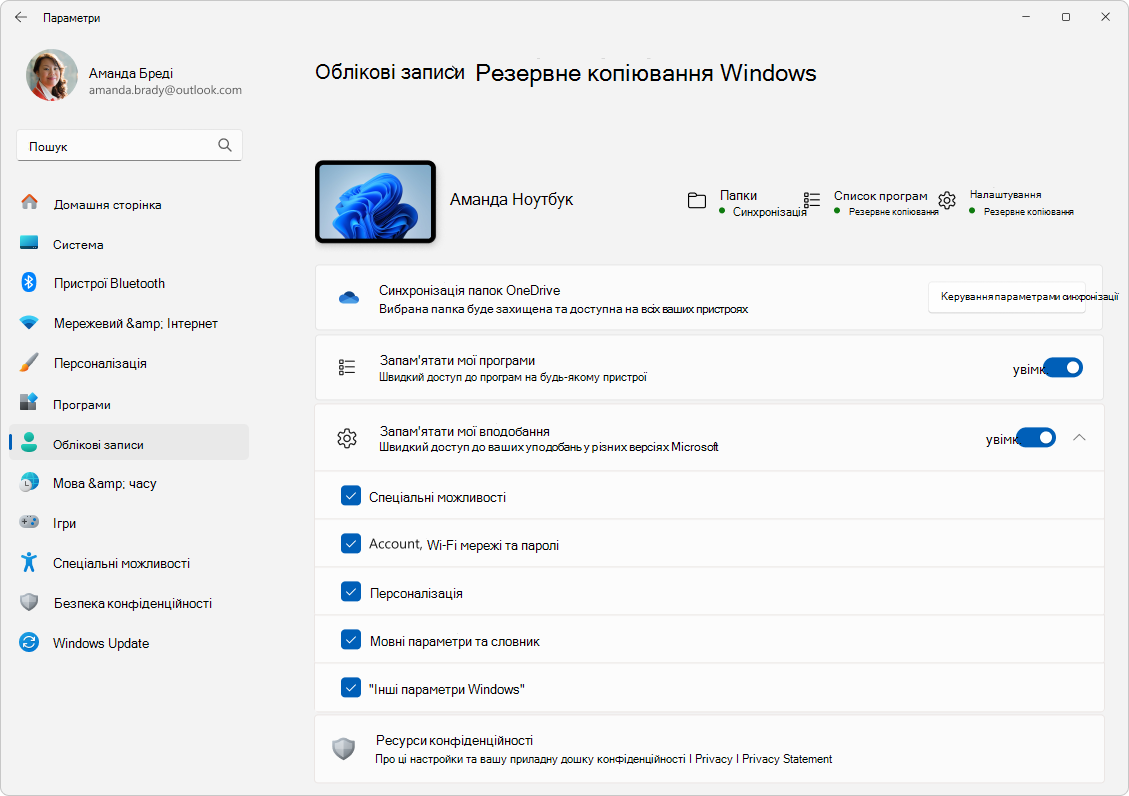The height and width of the screenshot is (796, 1129).
Task: Click the Облікові записи breadcrumb link
Action: (390, 72)
